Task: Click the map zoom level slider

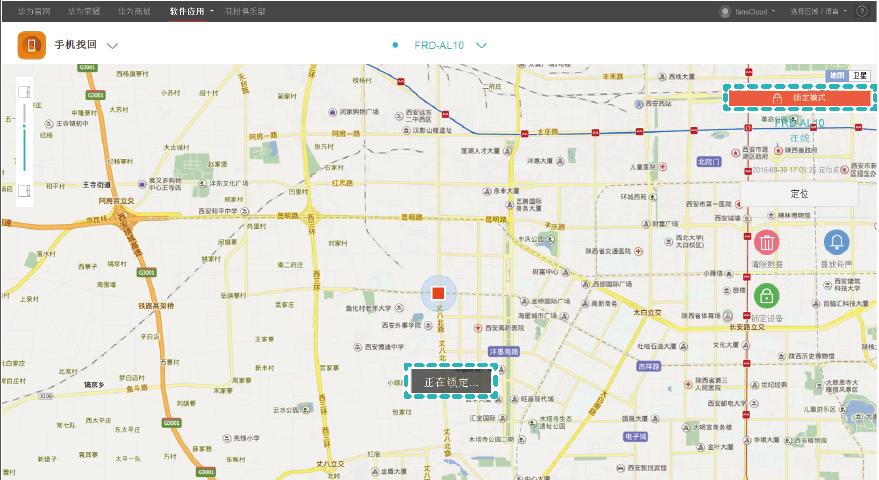Action: pyautogui.click(x=25, y=140)
